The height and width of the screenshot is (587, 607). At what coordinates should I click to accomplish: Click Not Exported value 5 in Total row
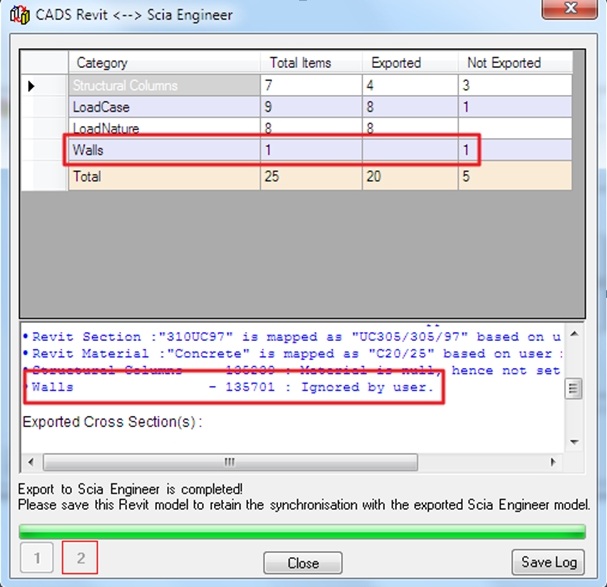click(x=515, y=177)
